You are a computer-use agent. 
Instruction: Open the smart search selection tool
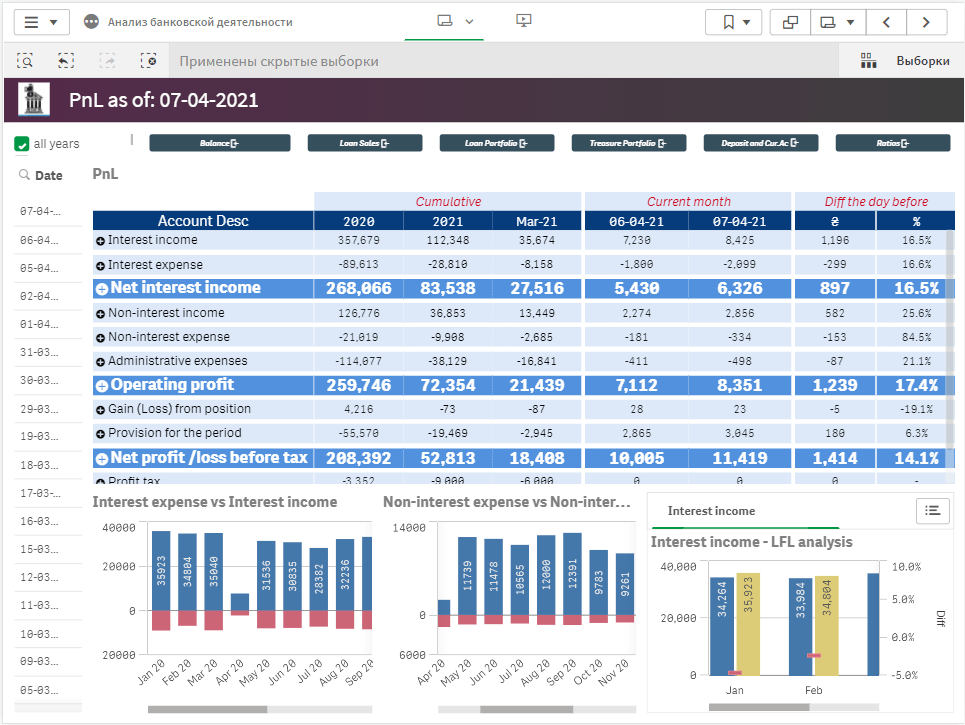pos(25,61)
